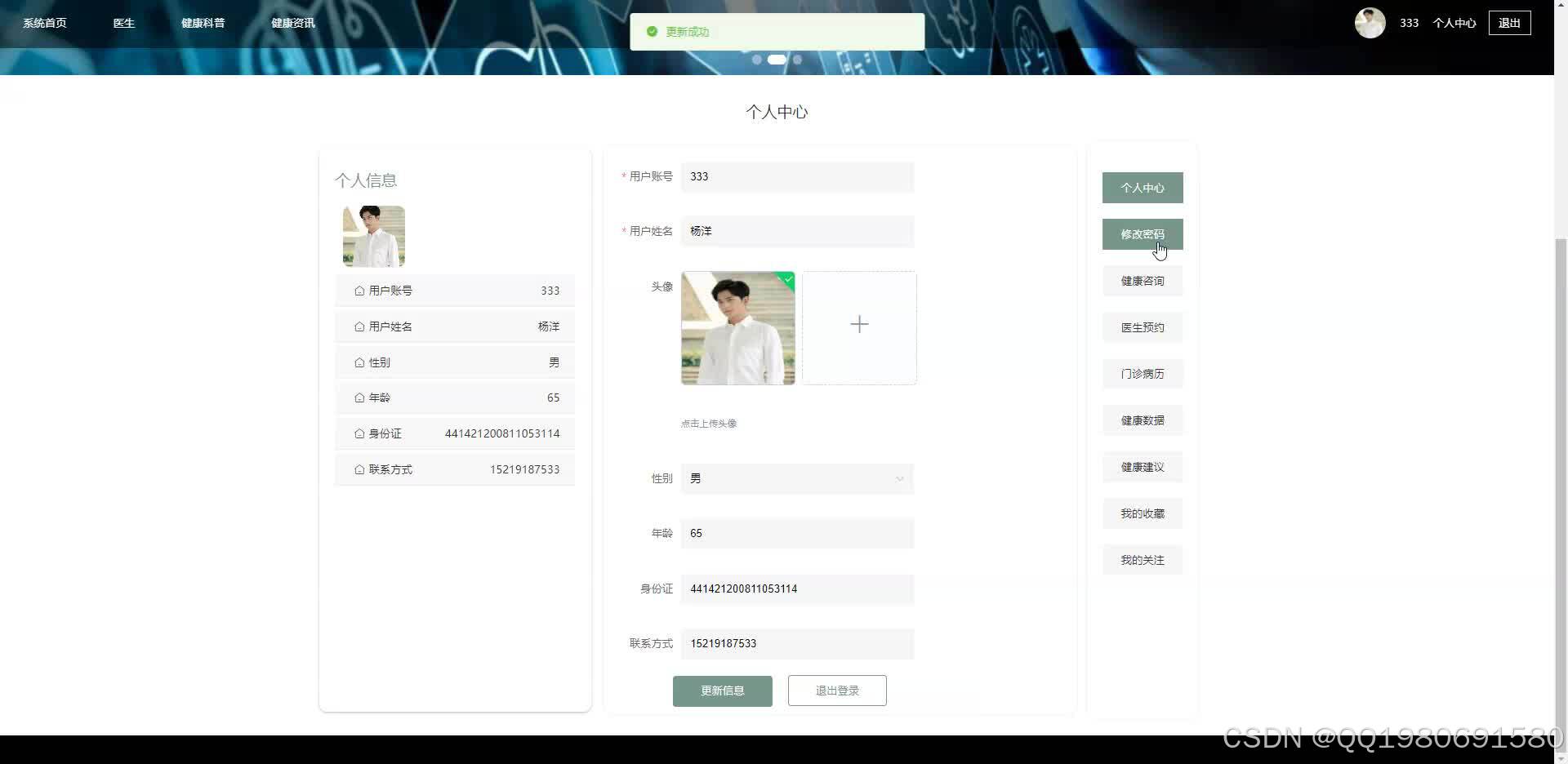
Task: Go to 健康科普 in navigation
Action: [x=203, y=23]
